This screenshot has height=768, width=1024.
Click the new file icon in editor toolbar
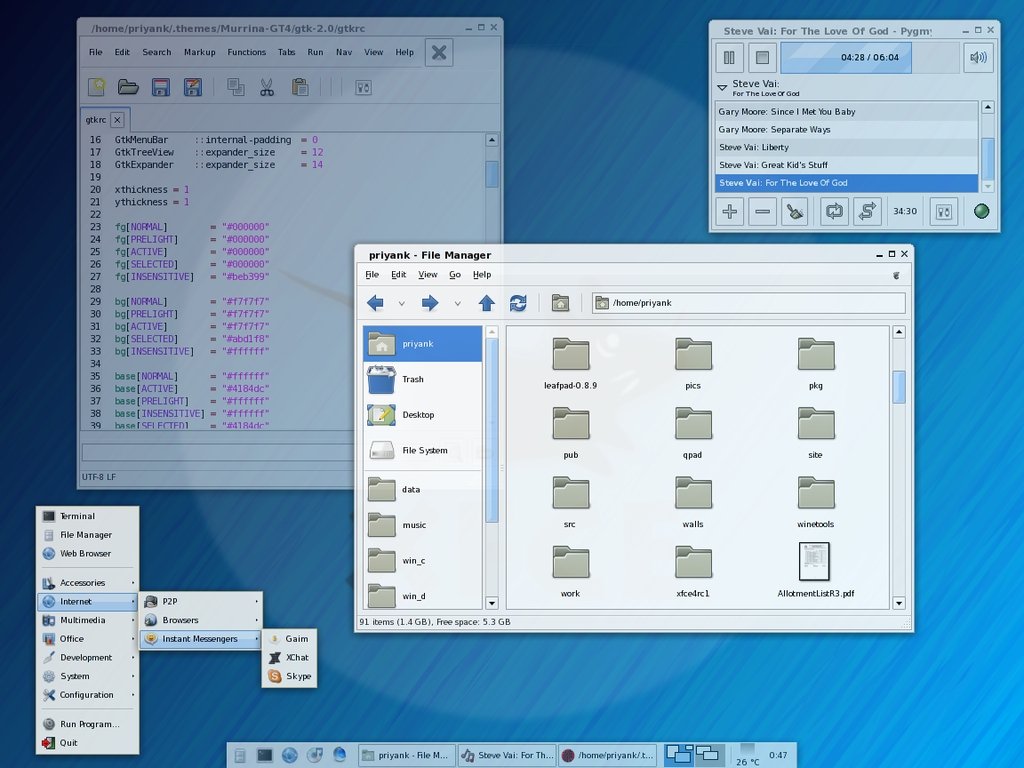coord(97,87)
